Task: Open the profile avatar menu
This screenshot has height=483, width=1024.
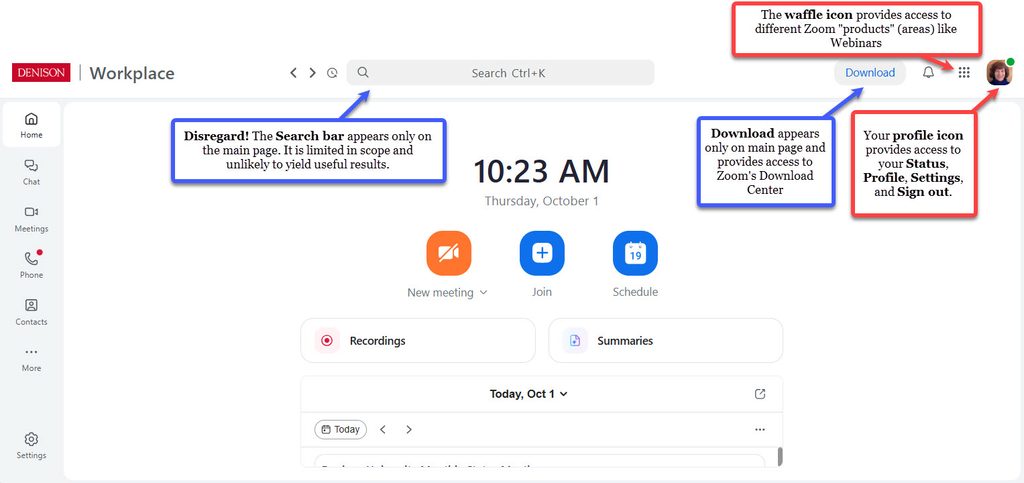Action: pyautogui.click(x=999, y=72)
